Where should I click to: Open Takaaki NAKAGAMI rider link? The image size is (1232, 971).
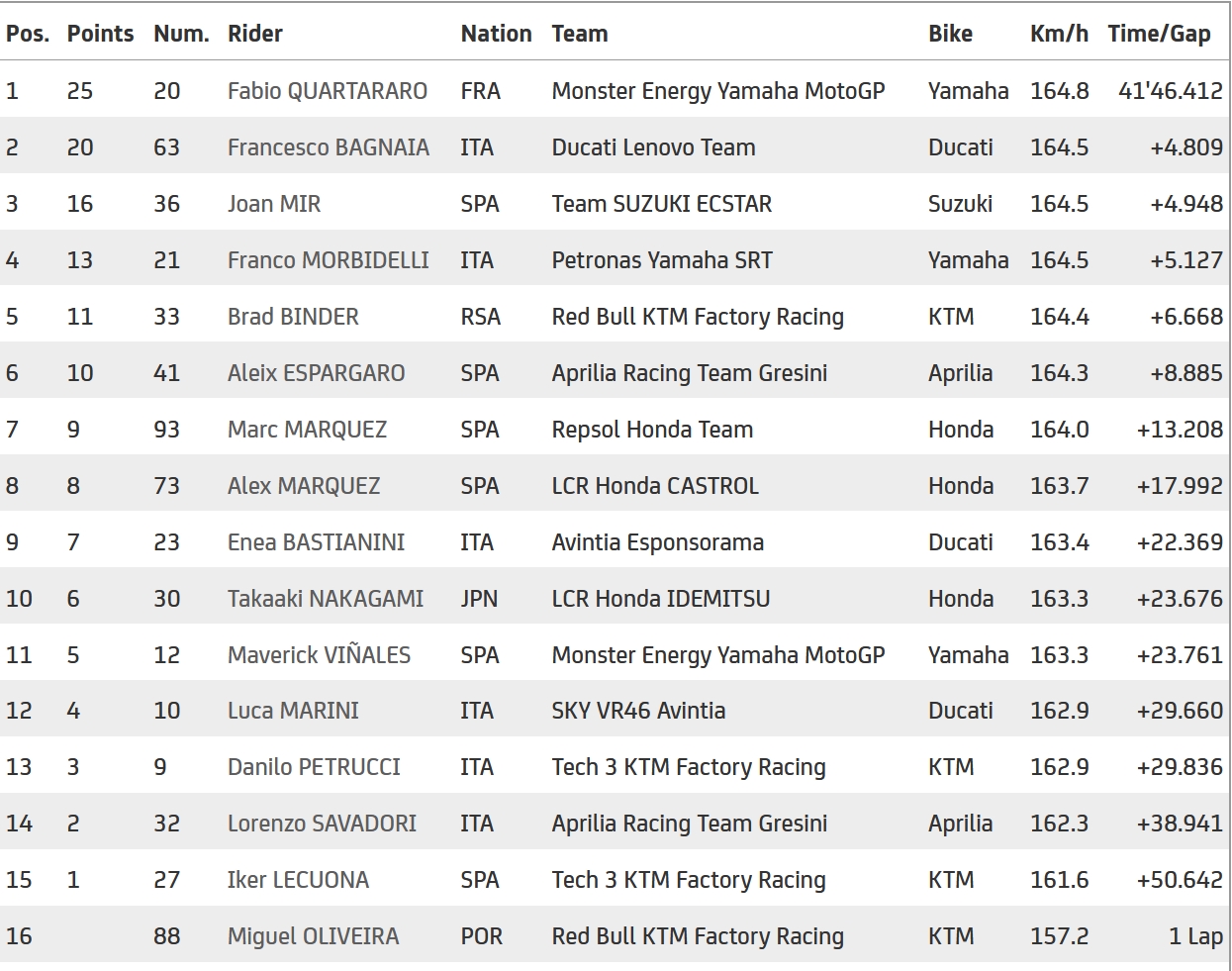click(x=325, y=599)
